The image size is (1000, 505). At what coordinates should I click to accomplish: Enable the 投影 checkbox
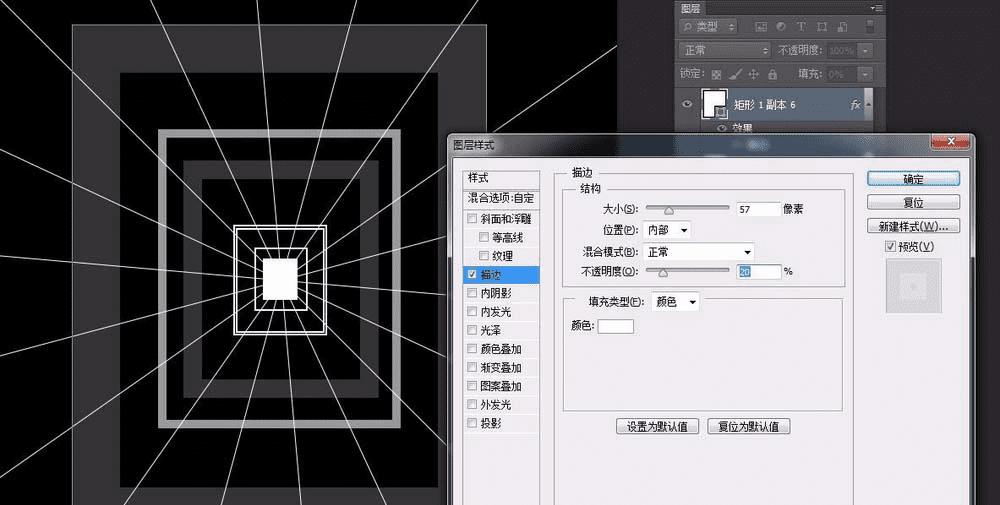472,423
